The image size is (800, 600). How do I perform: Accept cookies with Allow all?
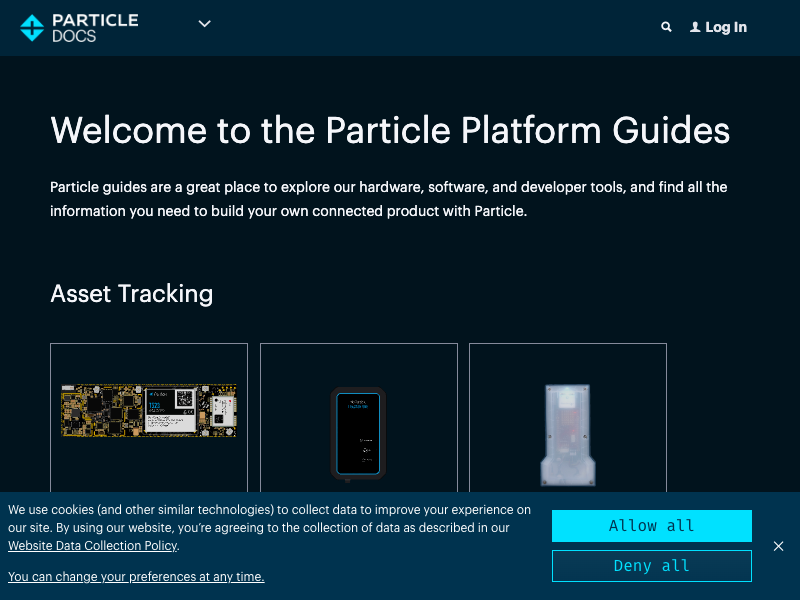652,526
